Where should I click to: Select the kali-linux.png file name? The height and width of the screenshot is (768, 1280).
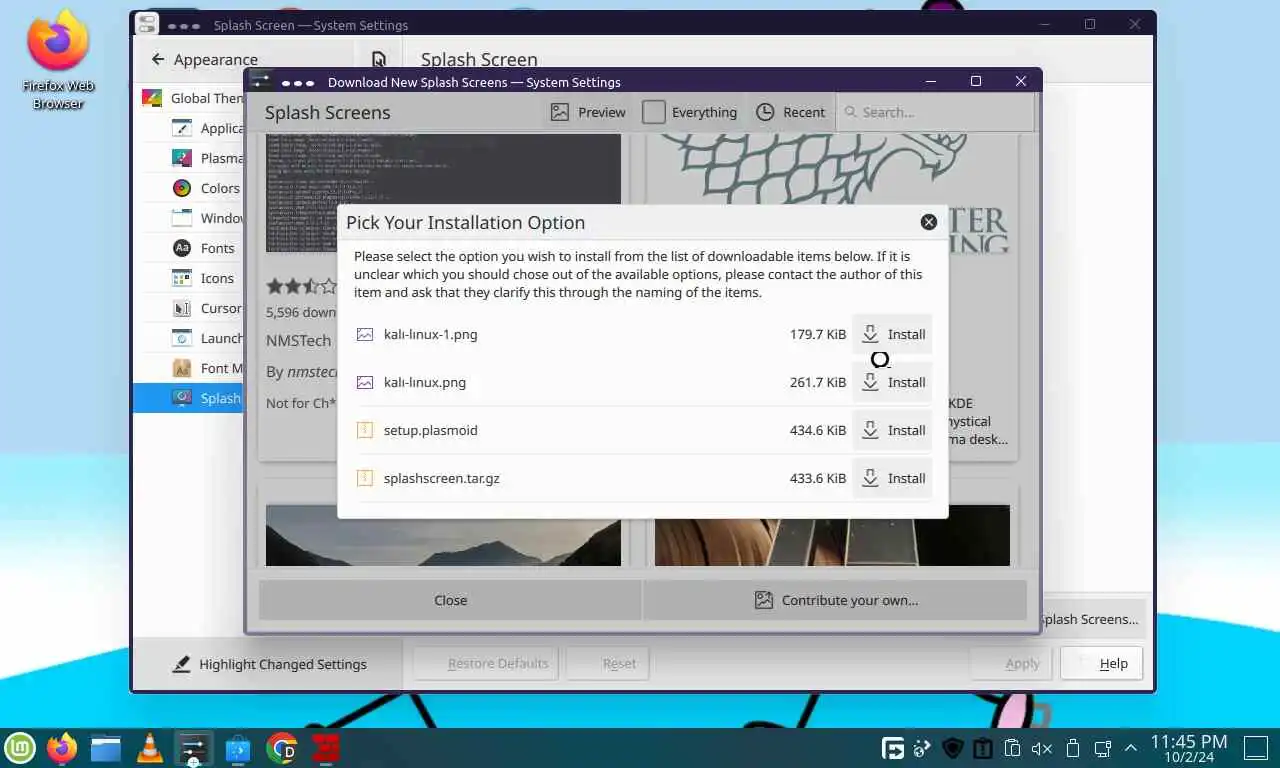pyautogui.click(x=425, y=382)
